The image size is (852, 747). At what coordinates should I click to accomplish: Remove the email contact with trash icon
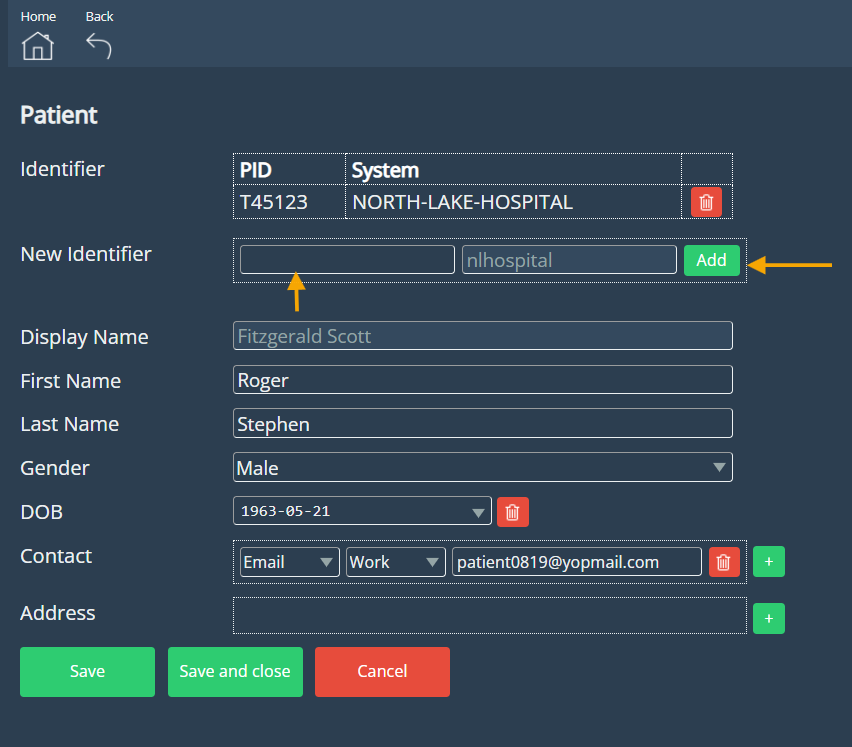click(724, 562)
